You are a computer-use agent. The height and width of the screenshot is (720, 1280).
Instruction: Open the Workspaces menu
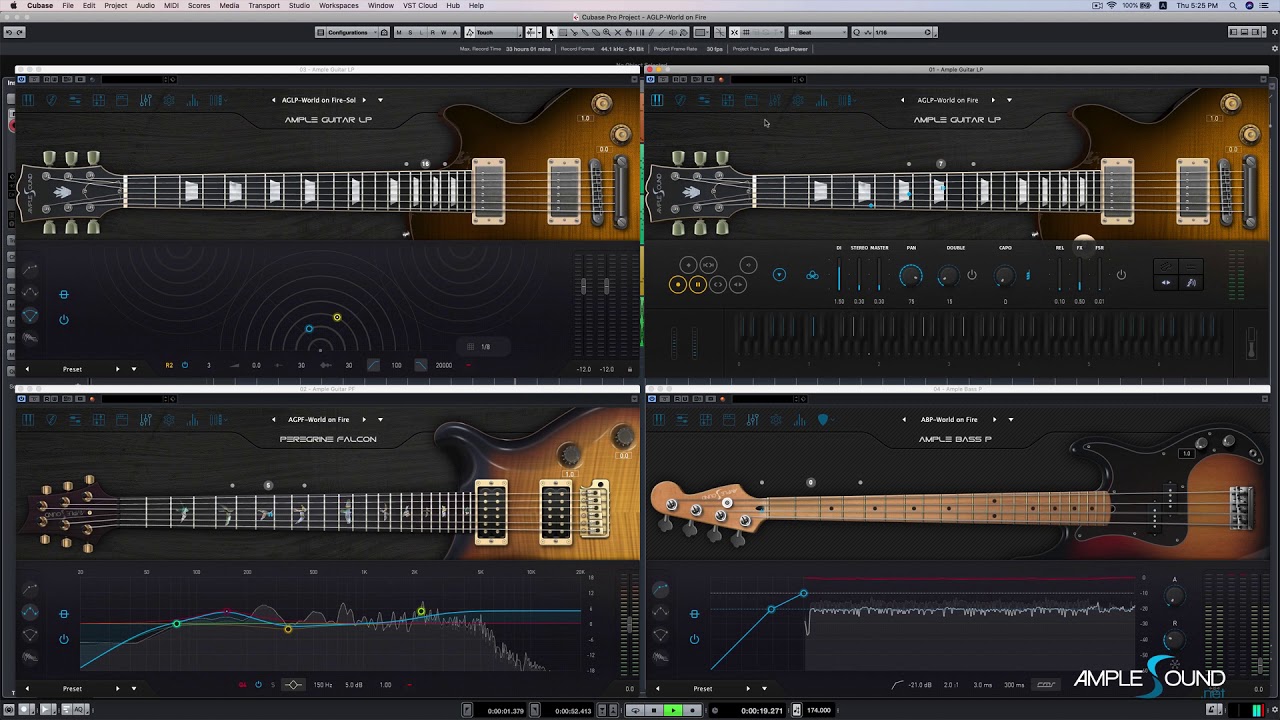point(339,5)
